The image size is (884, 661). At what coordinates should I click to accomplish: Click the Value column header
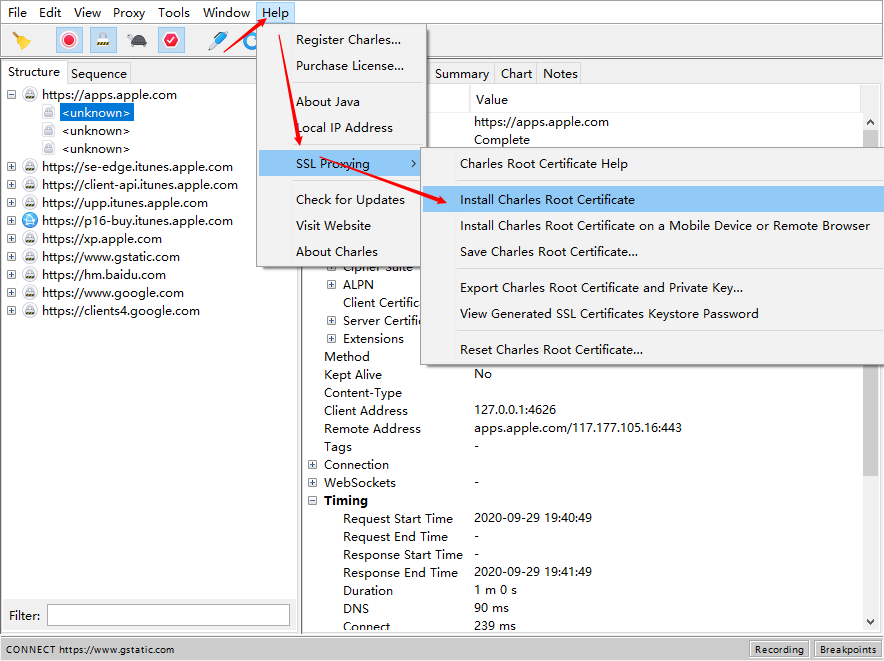tap(665, 100)
